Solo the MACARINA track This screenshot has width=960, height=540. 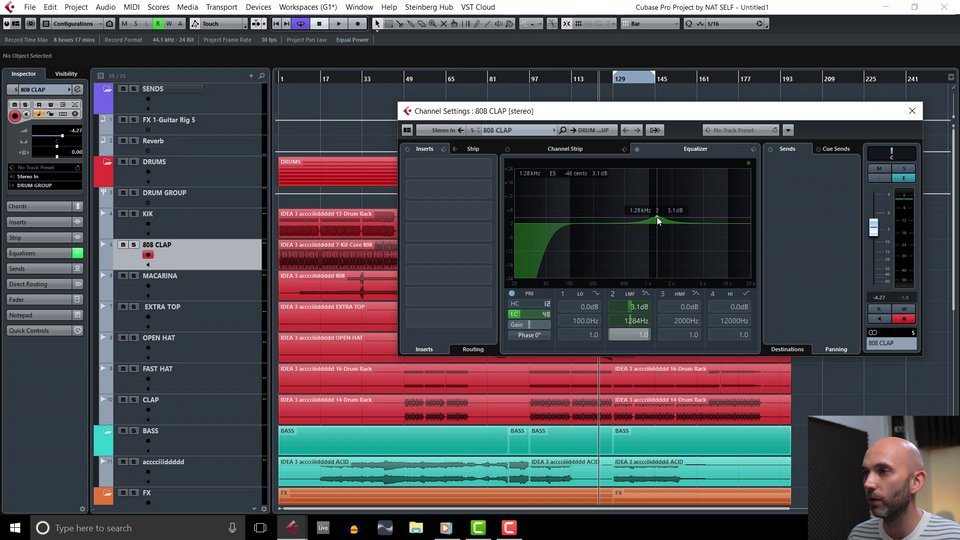133,276
